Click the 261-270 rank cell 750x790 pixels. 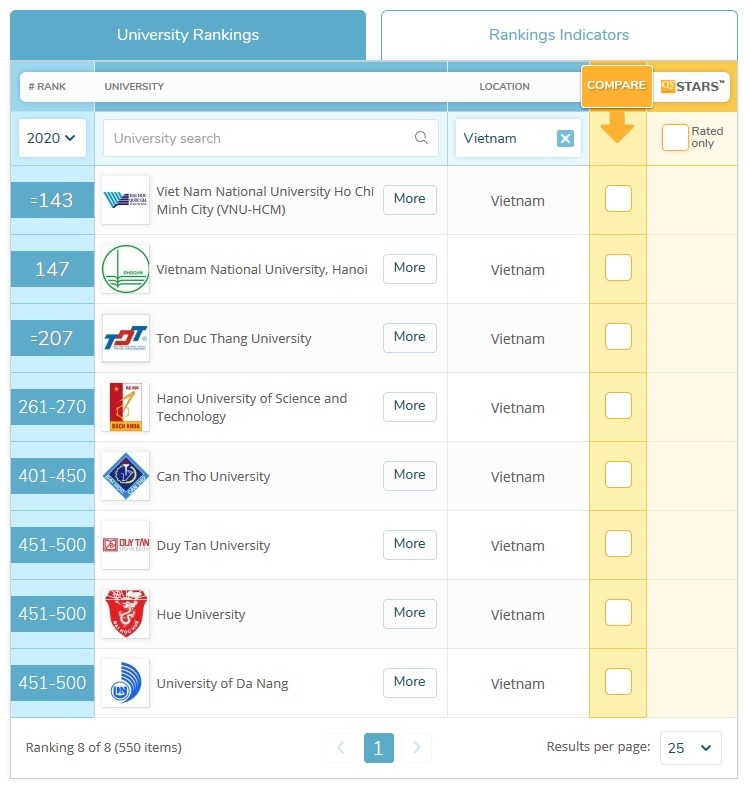pyautogui.click(x=52, y=407)
